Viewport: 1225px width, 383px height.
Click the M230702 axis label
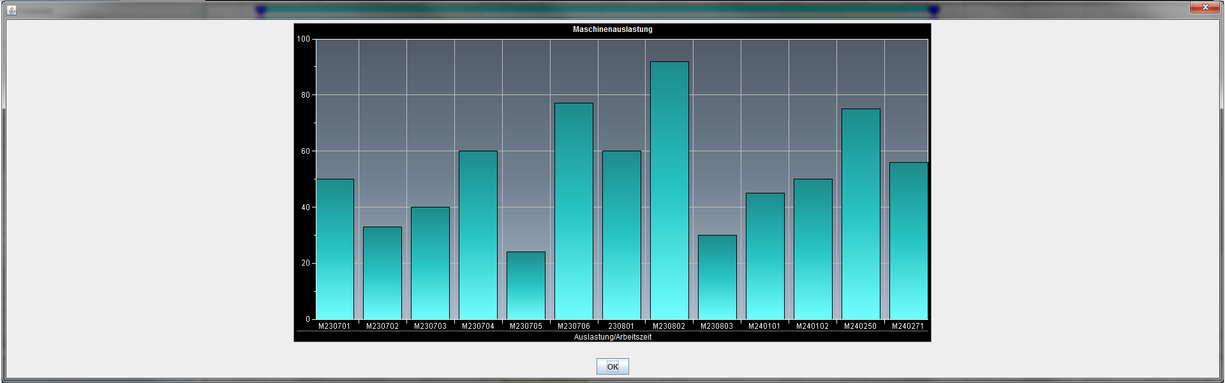click(383, 326)
